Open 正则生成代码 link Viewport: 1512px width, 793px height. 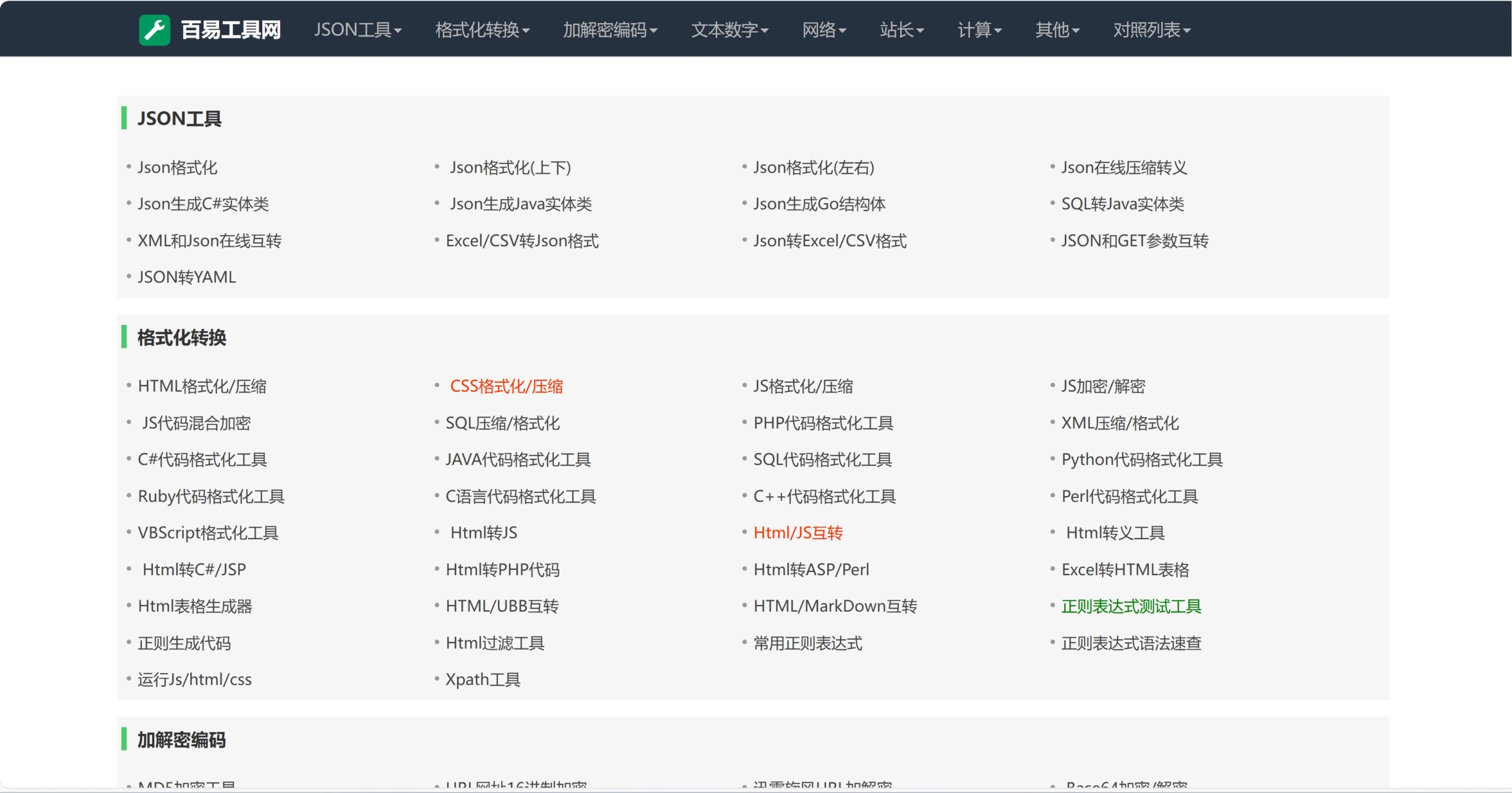(184, 644)
